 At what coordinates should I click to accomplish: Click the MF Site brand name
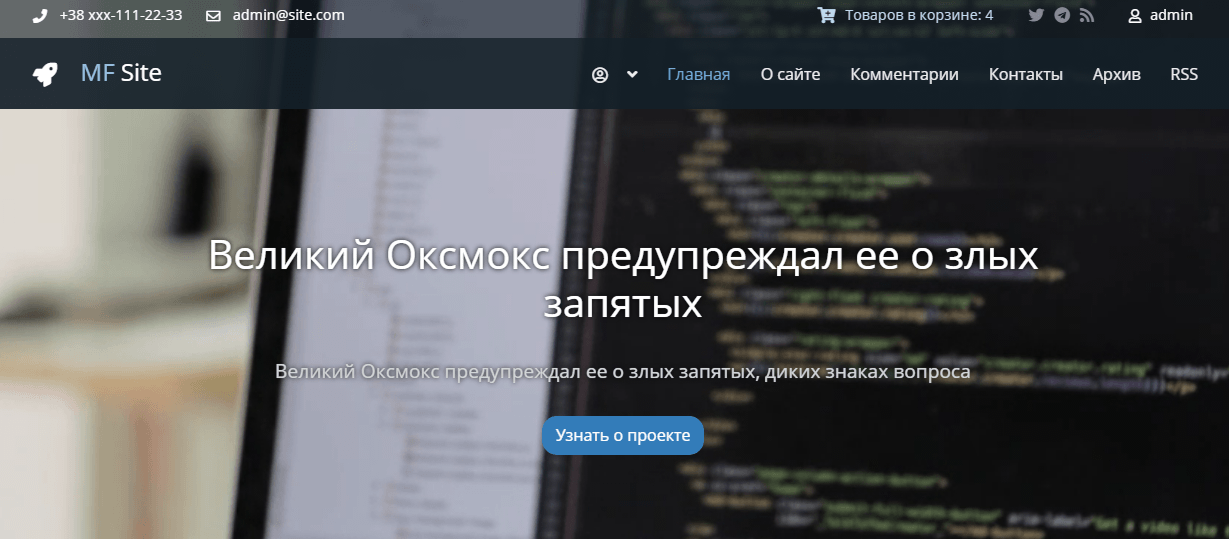point(121,73)
